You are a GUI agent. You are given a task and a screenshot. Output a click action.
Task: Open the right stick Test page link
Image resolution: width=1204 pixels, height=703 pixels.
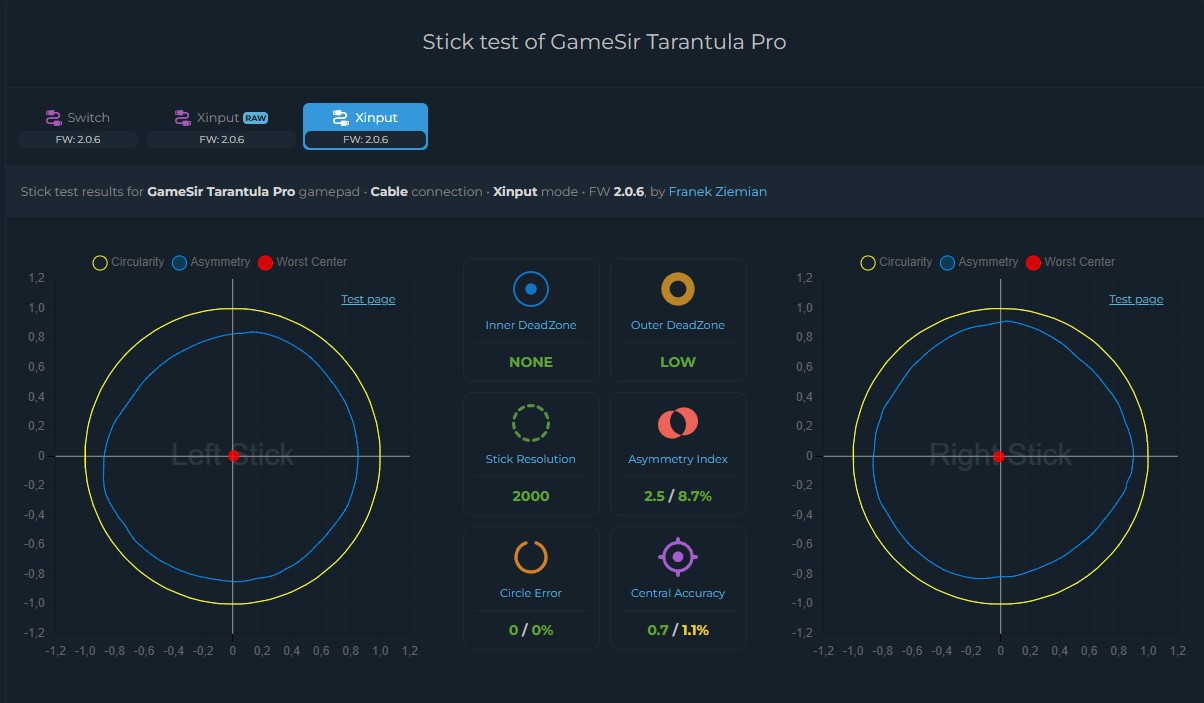coord(1136,299)
